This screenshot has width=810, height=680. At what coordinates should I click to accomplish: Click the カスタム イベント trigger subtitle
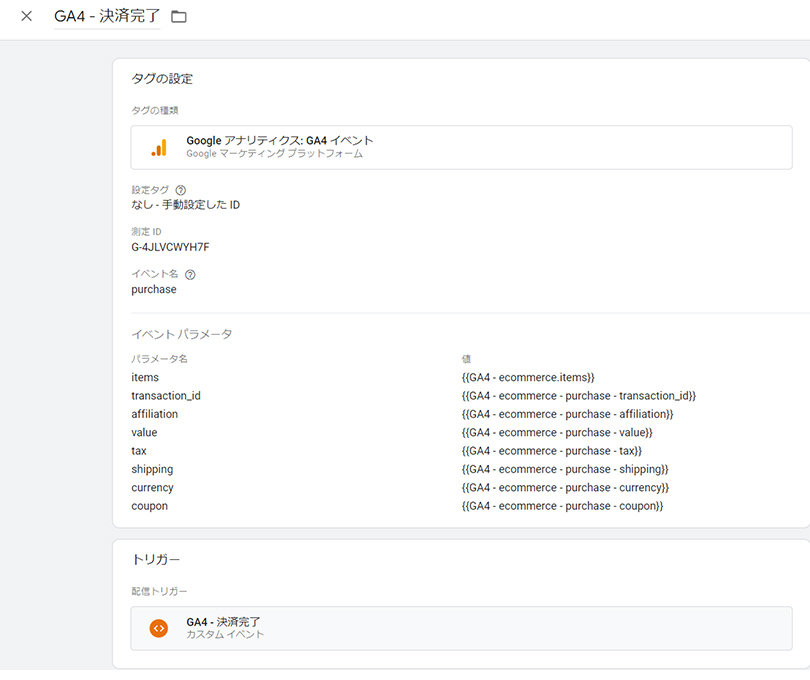[x=225, y=635]
